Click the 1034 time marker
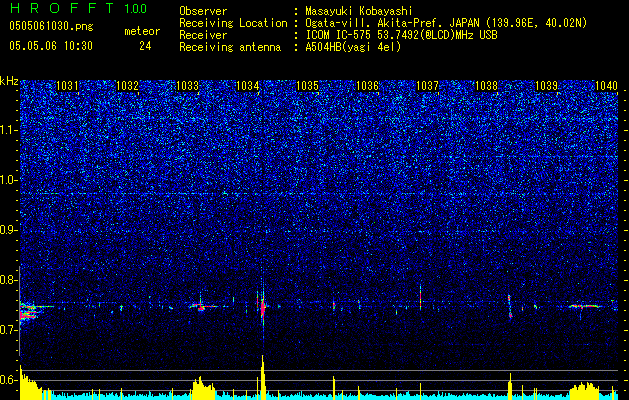 [248, 86]
